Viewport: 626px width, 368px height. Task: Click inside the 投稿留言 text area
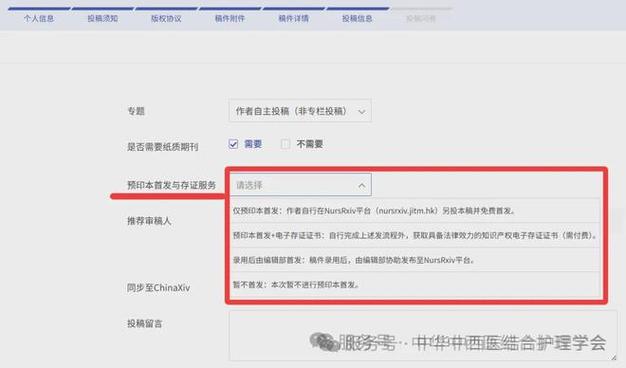click(x=422, y=336)
